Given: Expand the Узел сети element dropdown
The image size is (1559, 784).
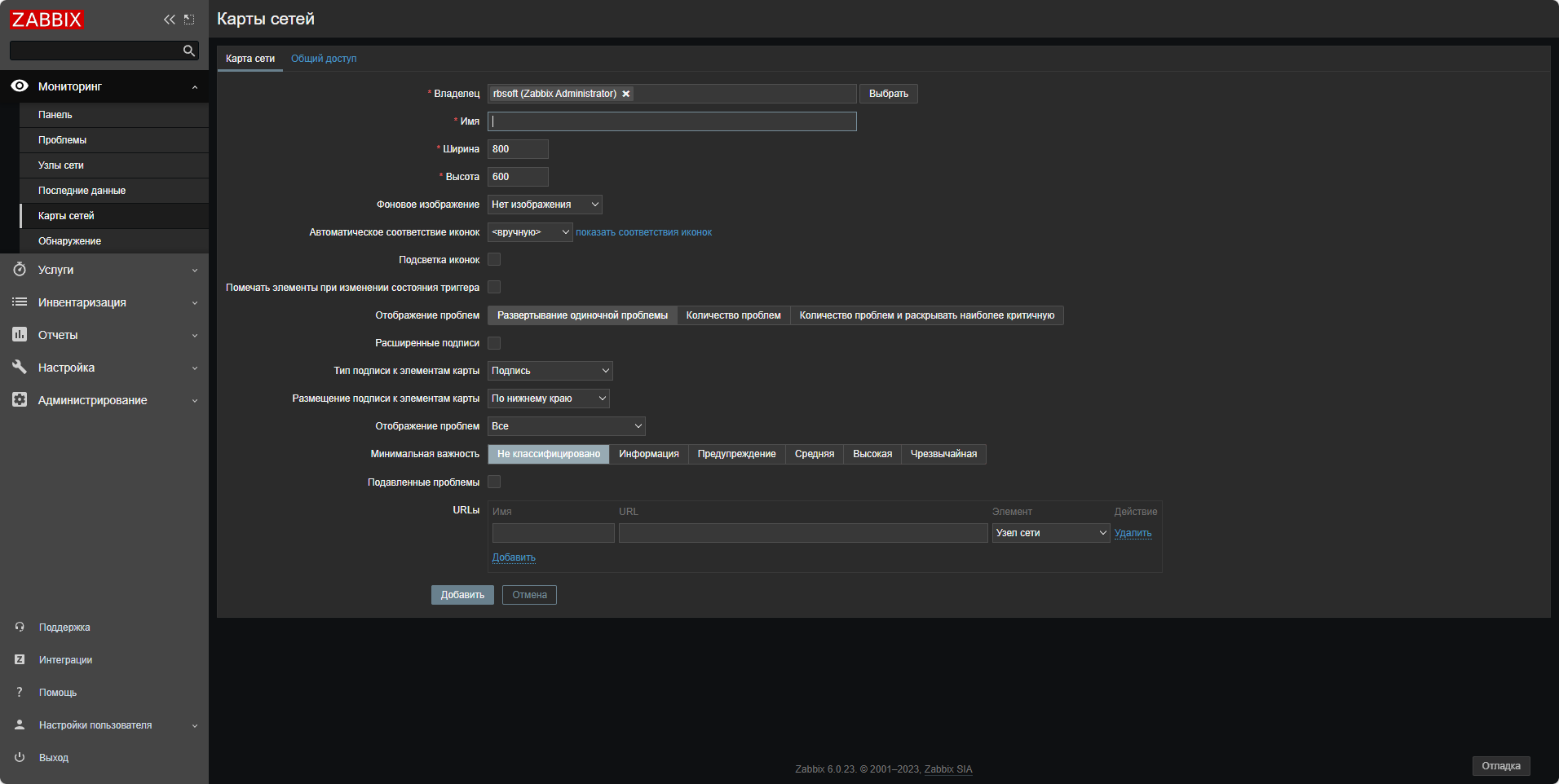Looking at the screenshot, I should tap(1050, 533).
